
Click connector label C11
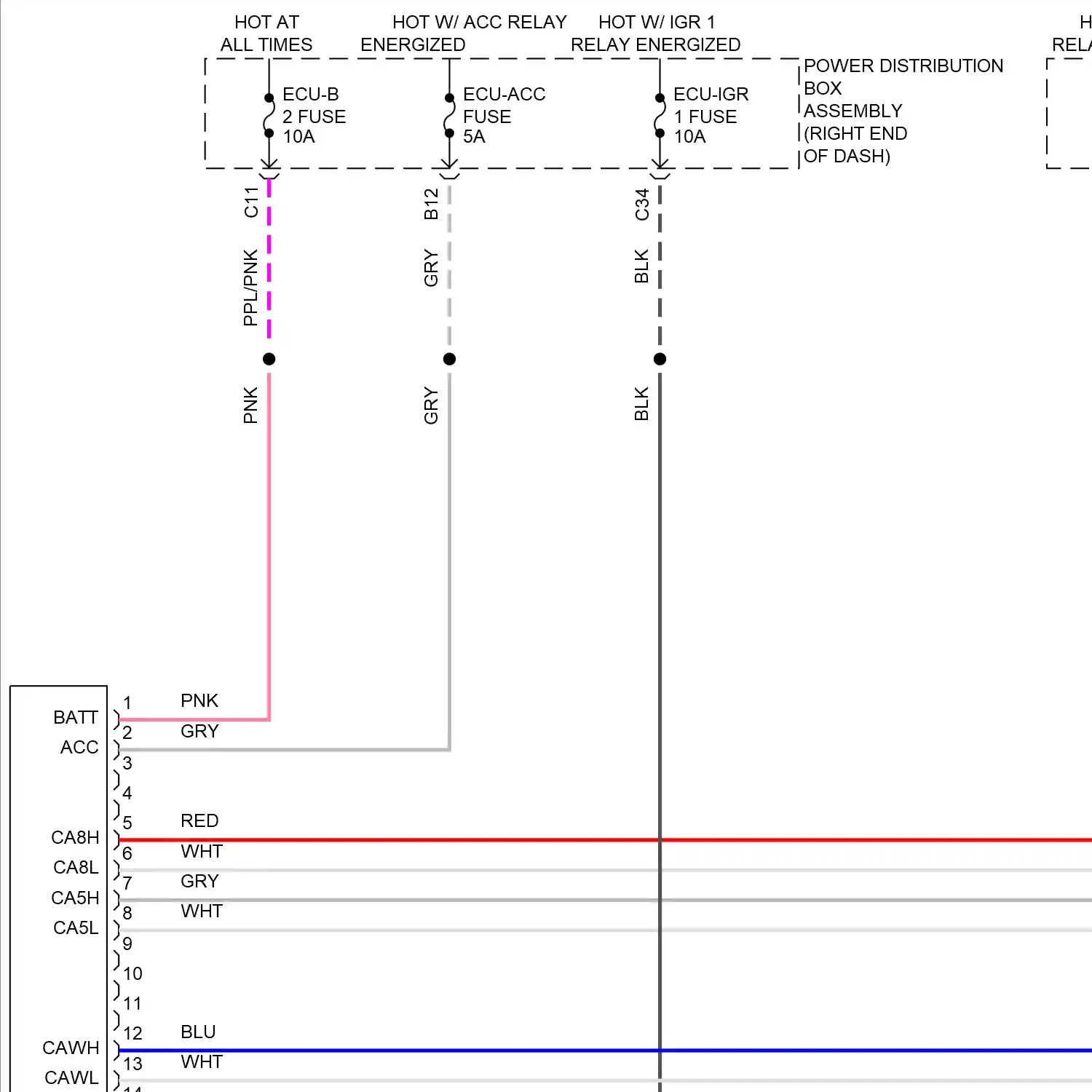[x=251, y=202]
